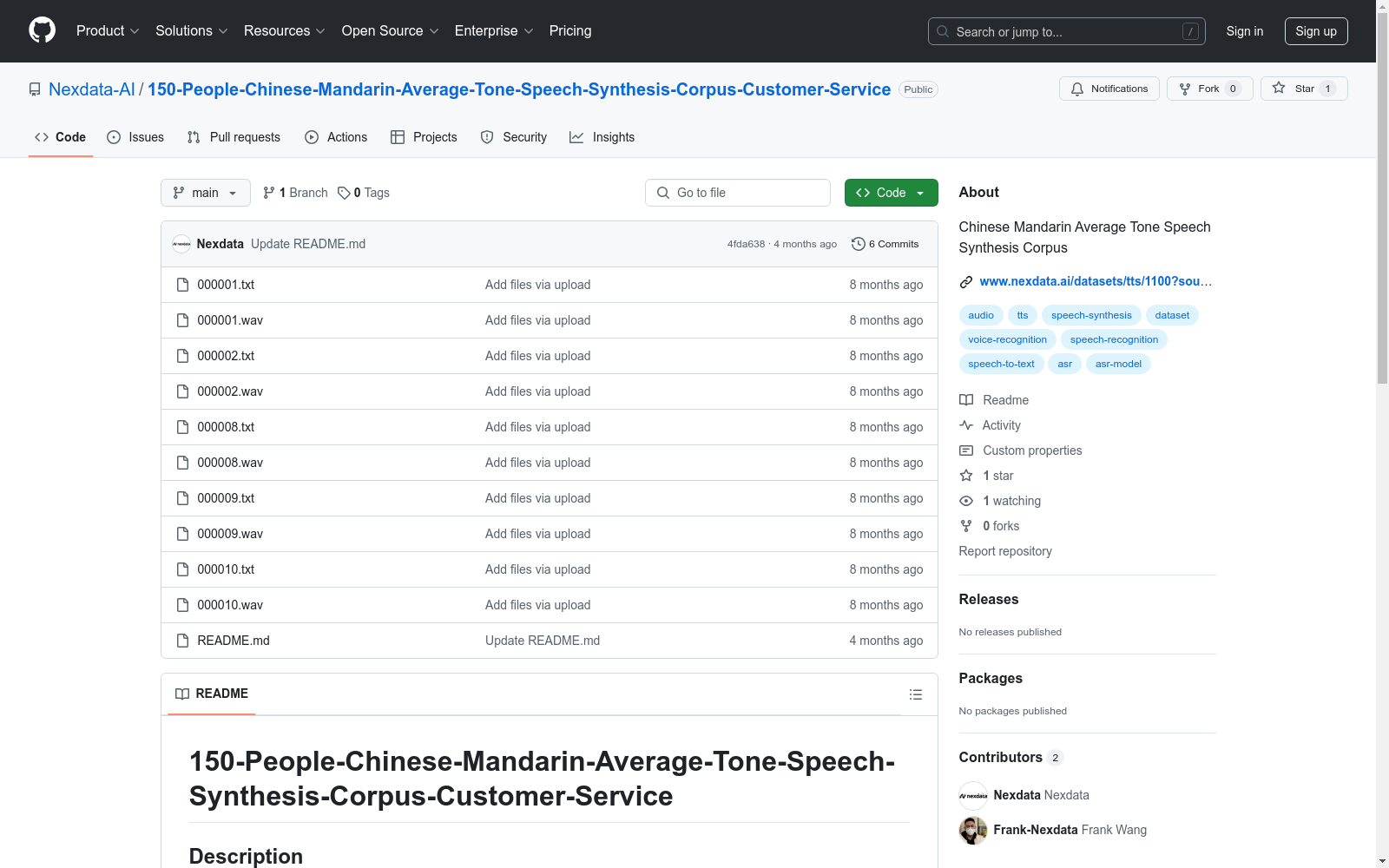Open the 6 Commits history
This screenshot has height=868, width=1389.
coord(885,244)
